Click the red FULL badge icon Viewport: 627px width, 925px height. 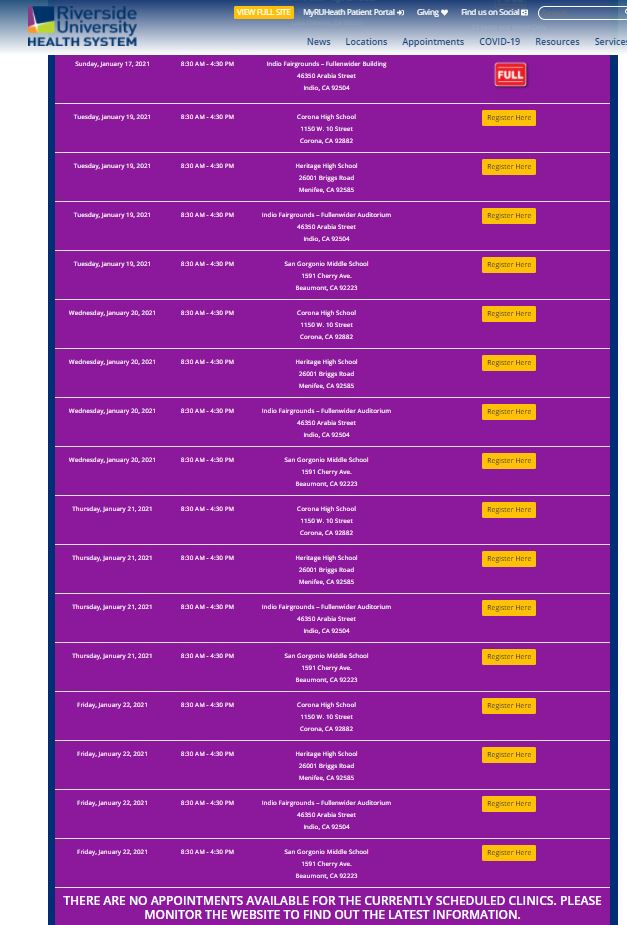pyautogui.click(x=510, y=75)
